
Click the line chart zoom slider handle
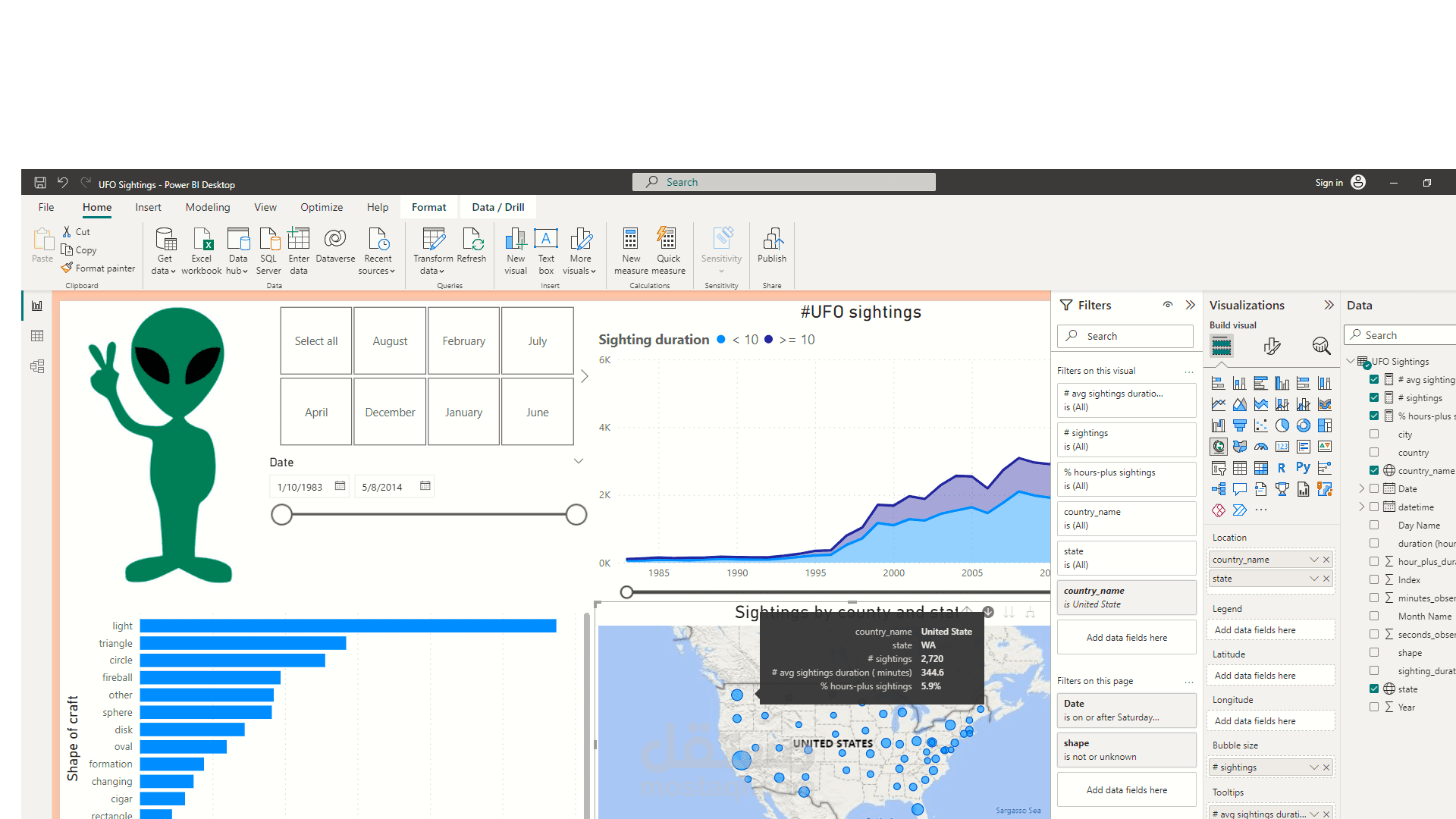tap(626, 592)
